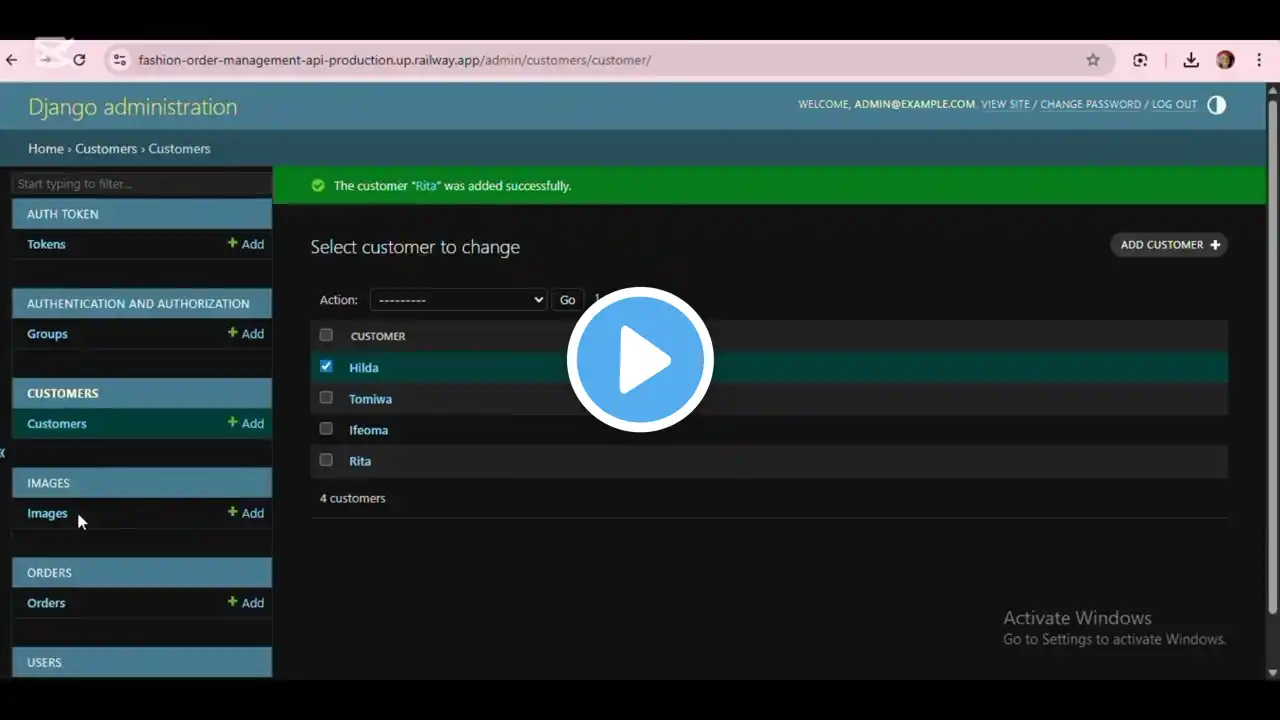Viewport: 1280px width, 720px height.
Task: Open site information icon in address bar
Action: click(x=120, y=60)
